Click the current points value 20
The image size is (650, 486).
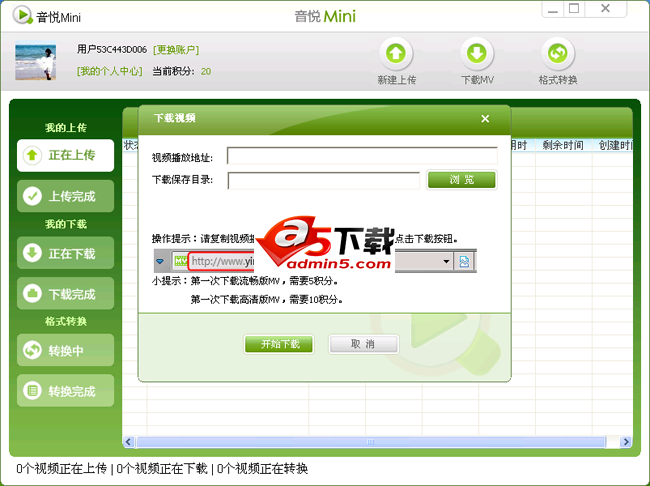pos(206,72)
